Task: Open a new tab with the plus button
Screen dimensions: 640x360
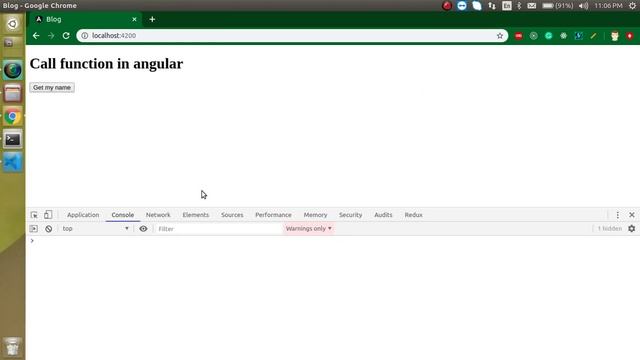Action: 152,19
